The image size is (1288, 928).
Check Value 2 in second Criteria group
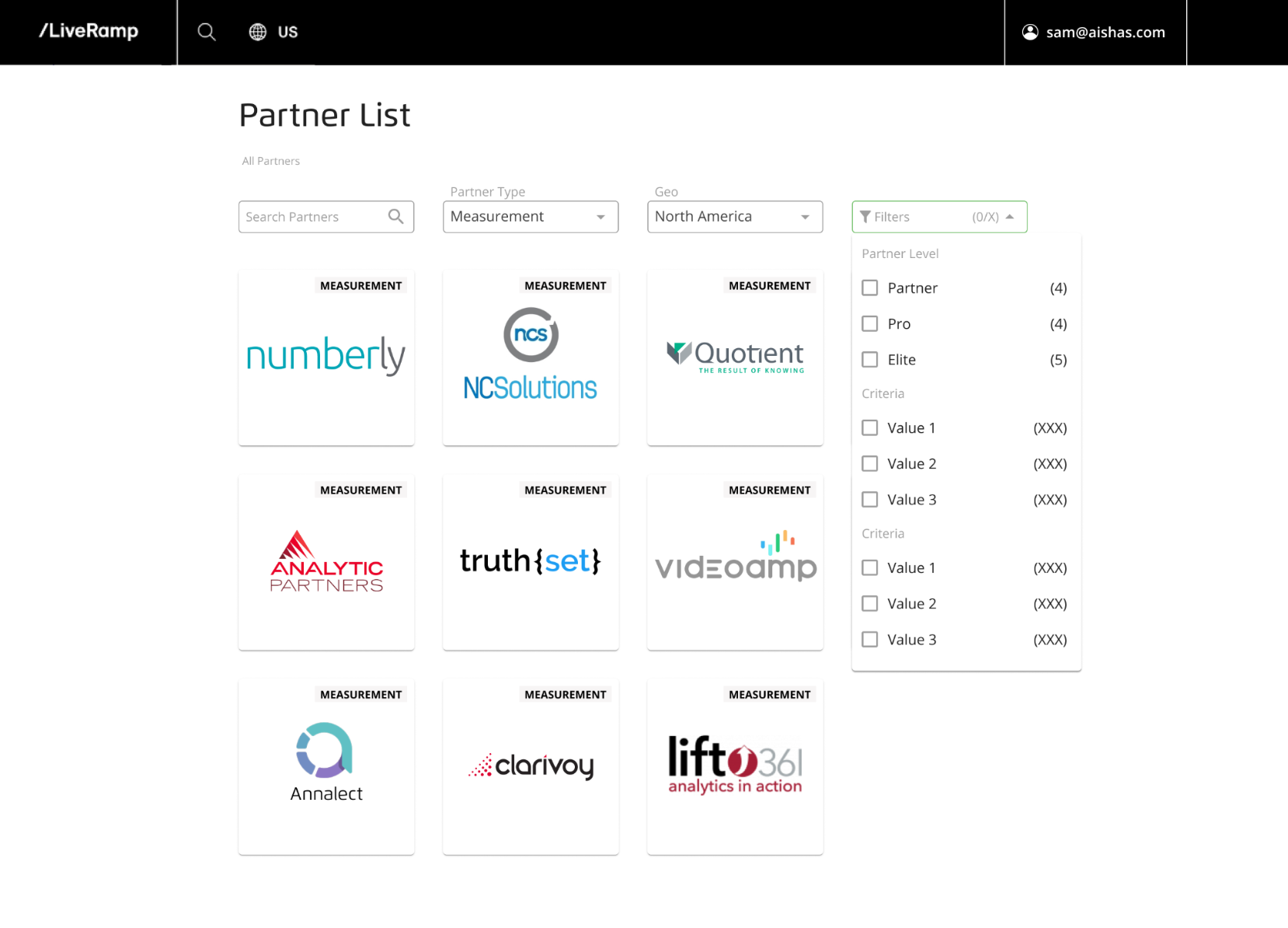point(870,603)
